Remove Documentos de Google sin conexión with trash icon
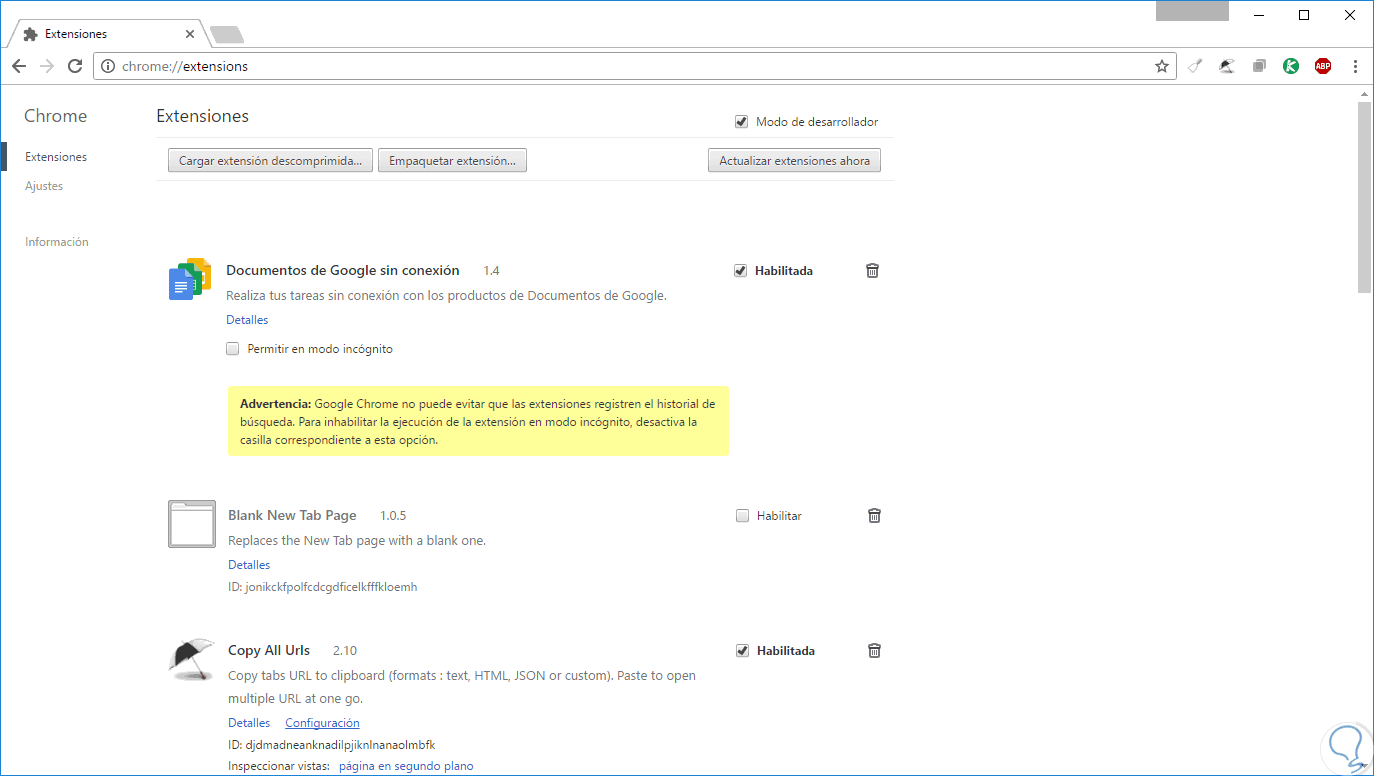 872,270
